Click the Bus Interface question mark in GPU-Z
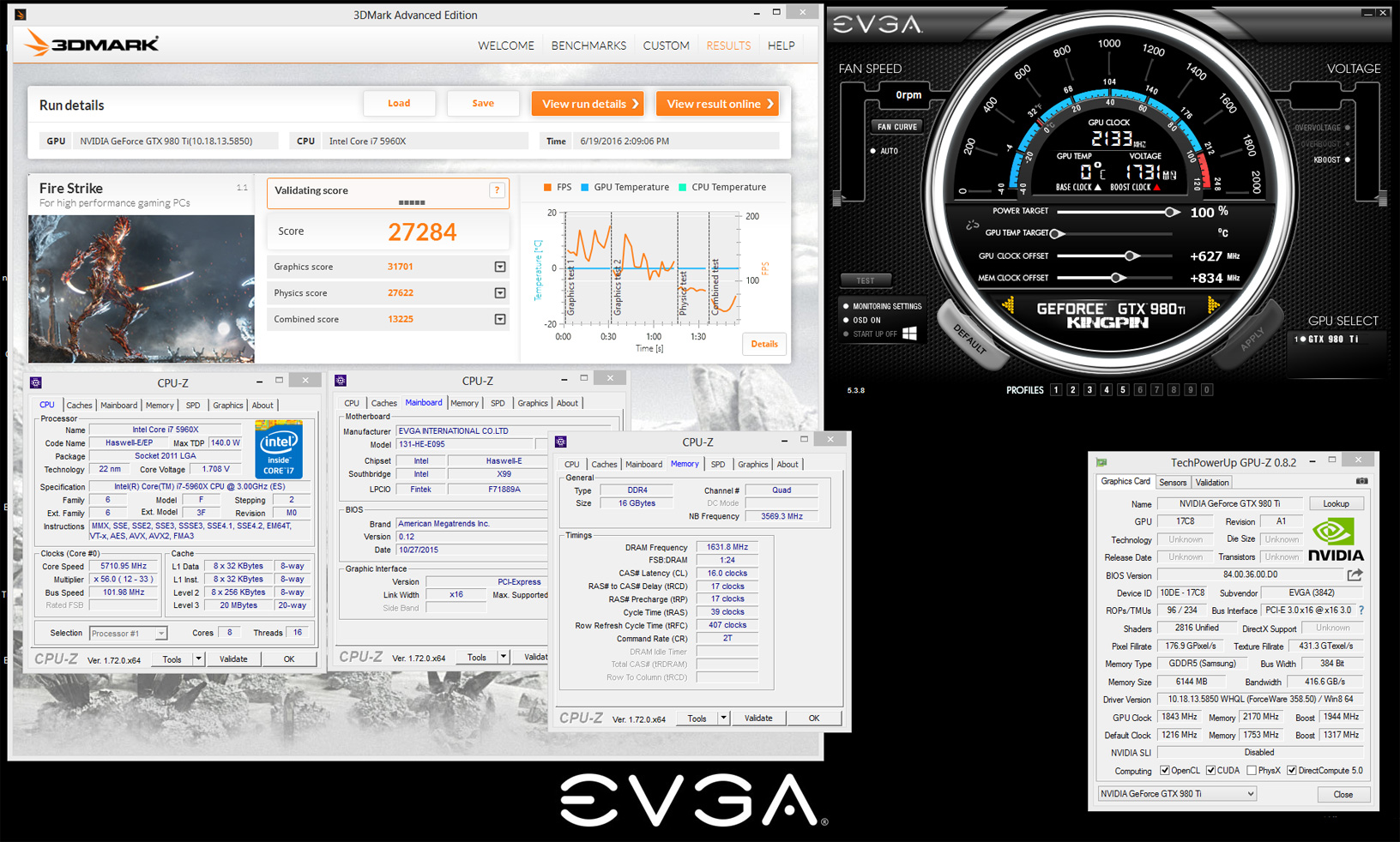The image size is (1400, 842). click(x=1361, y=610)
